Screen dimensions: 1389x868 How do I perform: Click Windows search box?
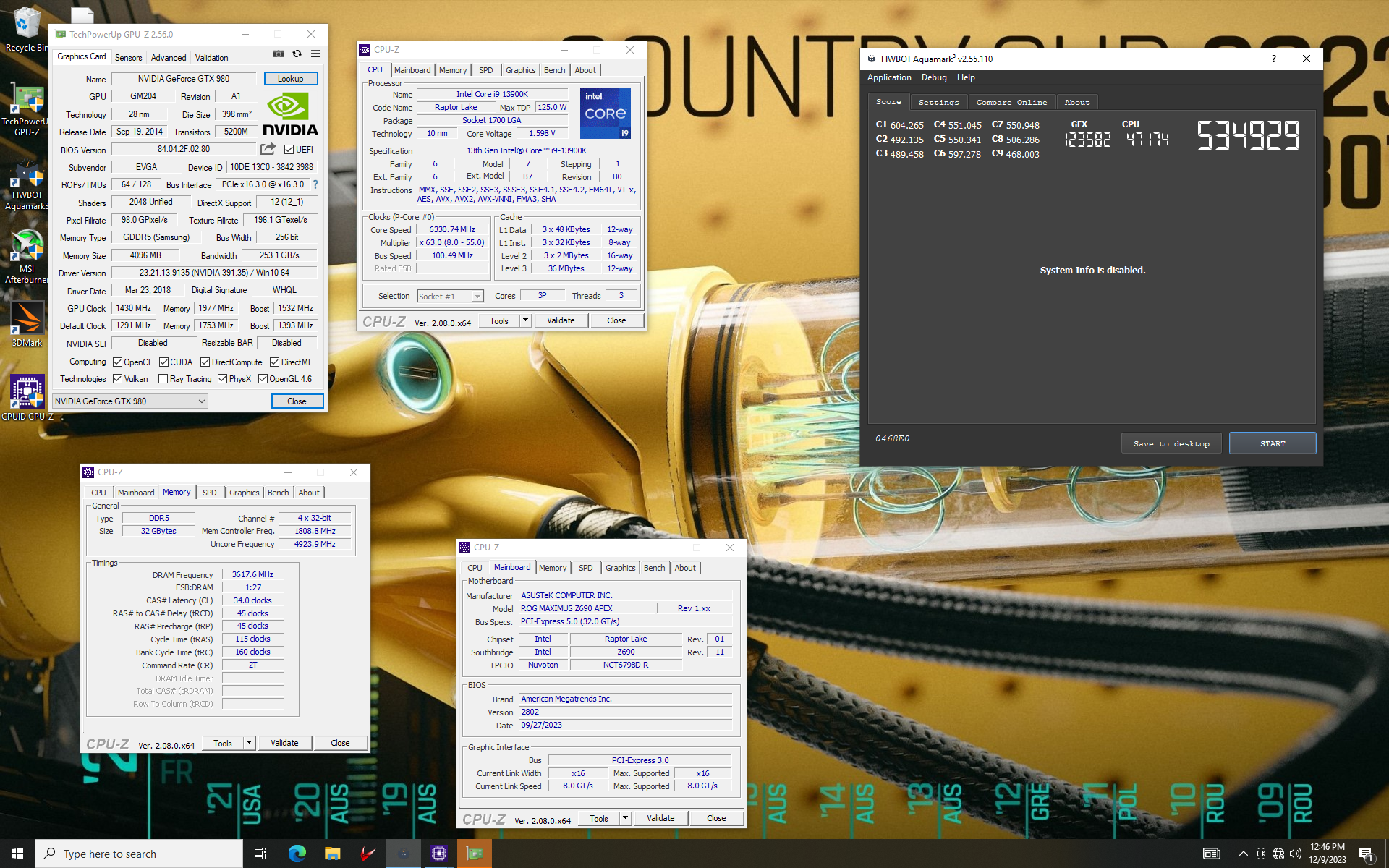click(139, 854)
